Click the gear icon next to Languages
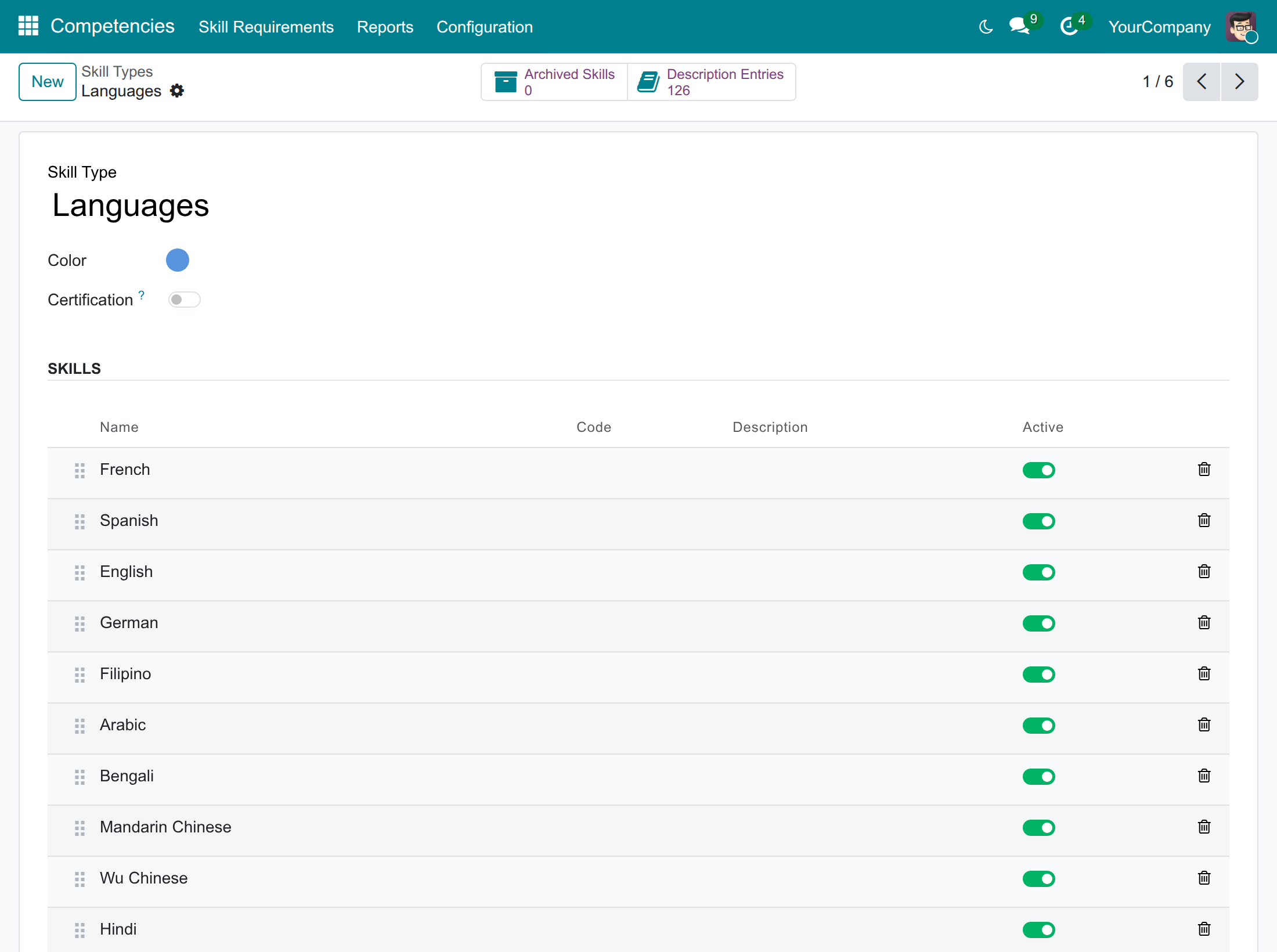 click(x=177, y=91)
